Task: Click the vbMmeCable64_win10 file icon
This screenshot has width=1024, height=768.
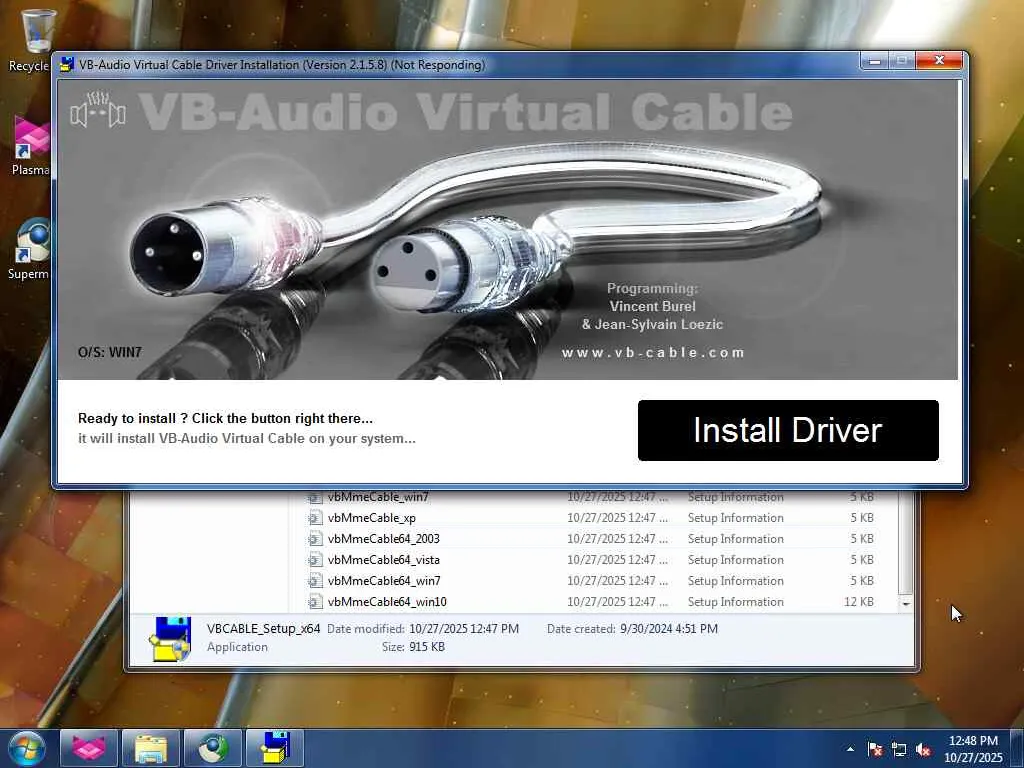Action: pyautogui.click(x=315, y=601)
